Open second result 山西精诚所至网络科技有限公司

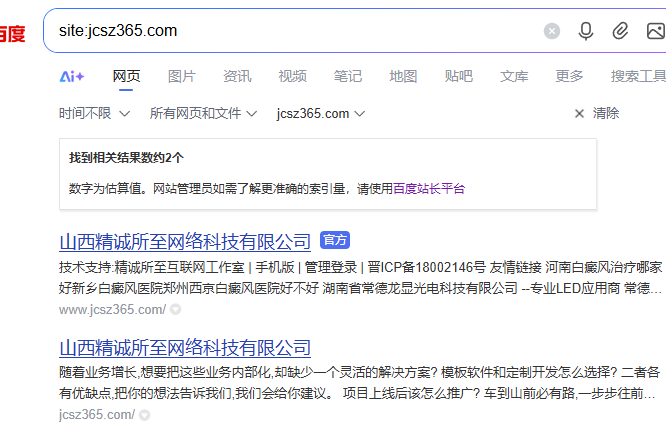coord(185,348)
